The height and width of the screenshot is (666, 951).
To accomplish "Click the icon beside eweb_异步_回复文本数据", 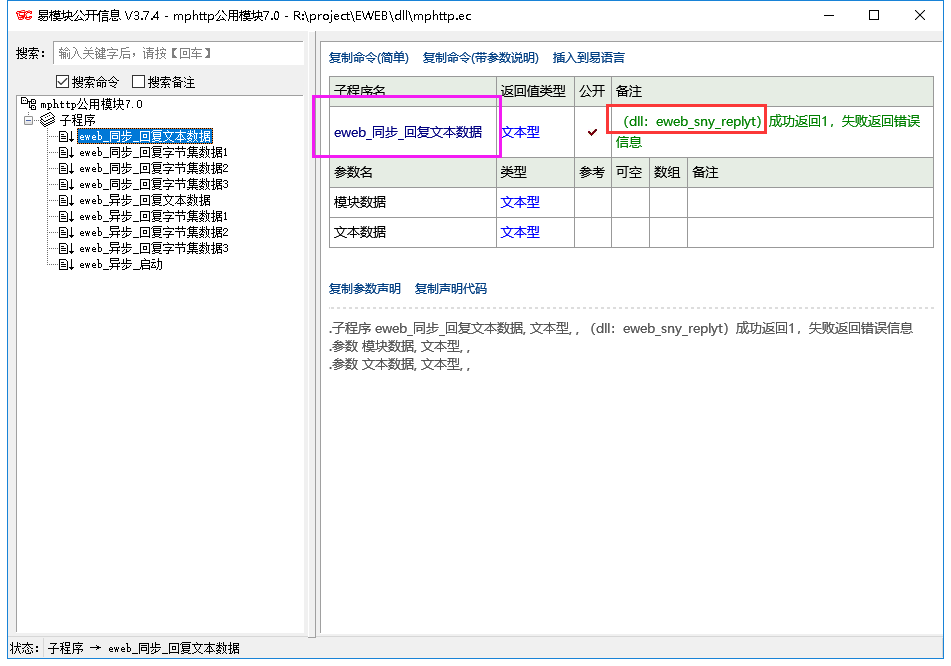I will (66, 200).
